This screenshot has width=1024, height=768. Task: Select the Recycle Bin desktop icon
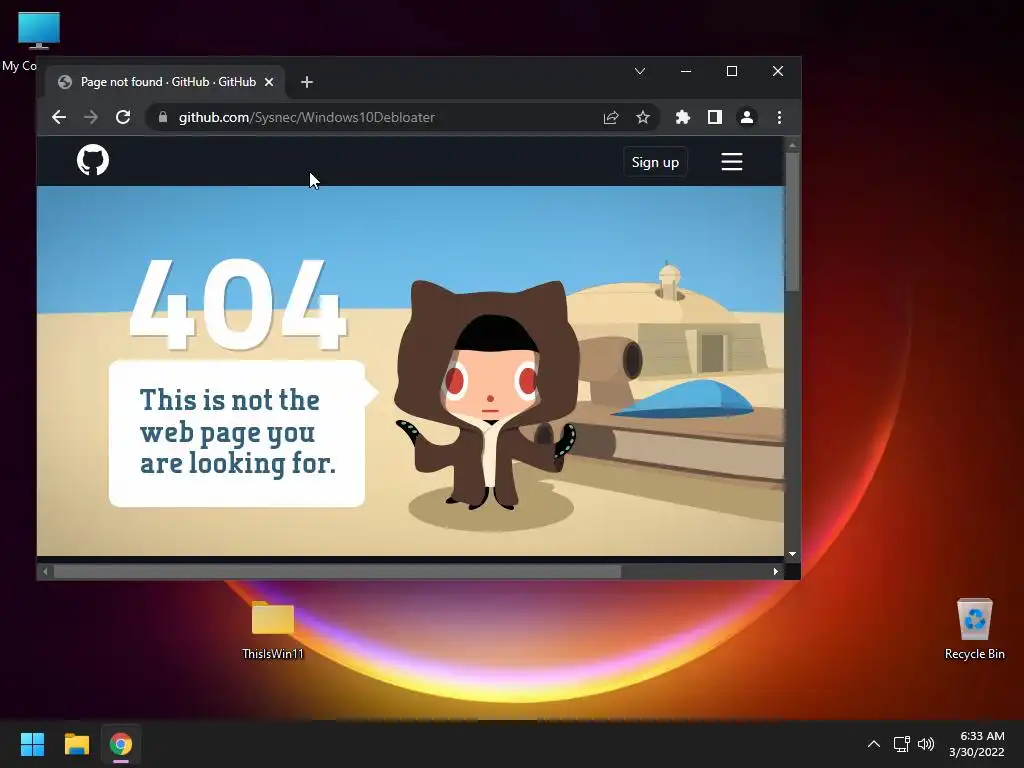[x=974, y=630]
